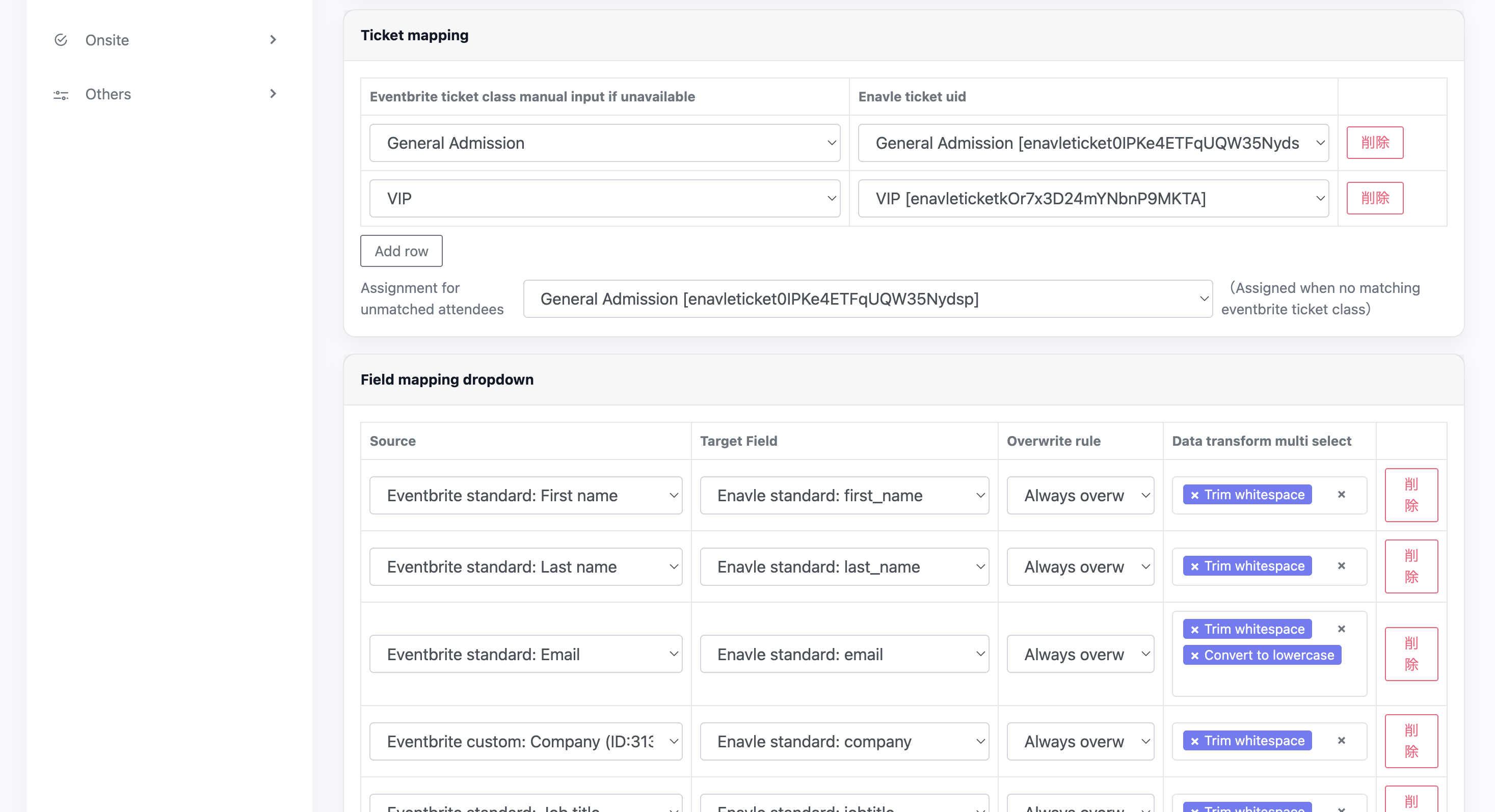Clear all transforms in the Company row
The height and width of the screenshot is (812, 1495).
coord(1341,741)
